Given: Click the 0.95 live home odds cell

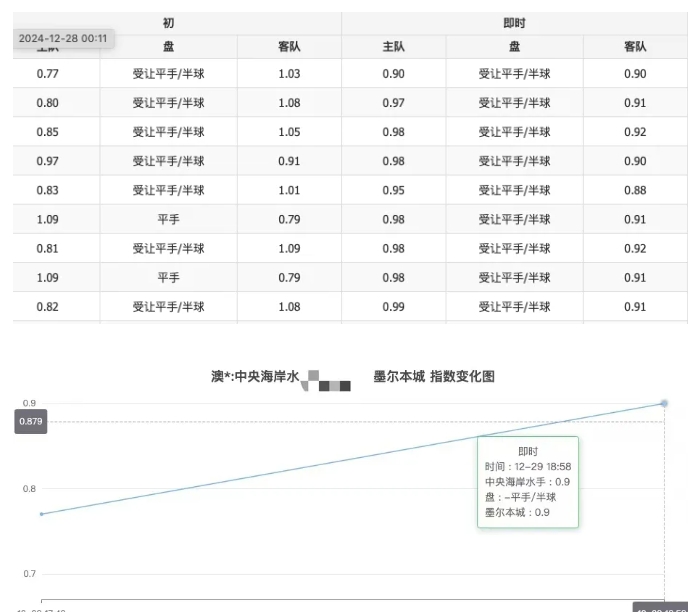Looking at the screenshot, I should point(393,190).
